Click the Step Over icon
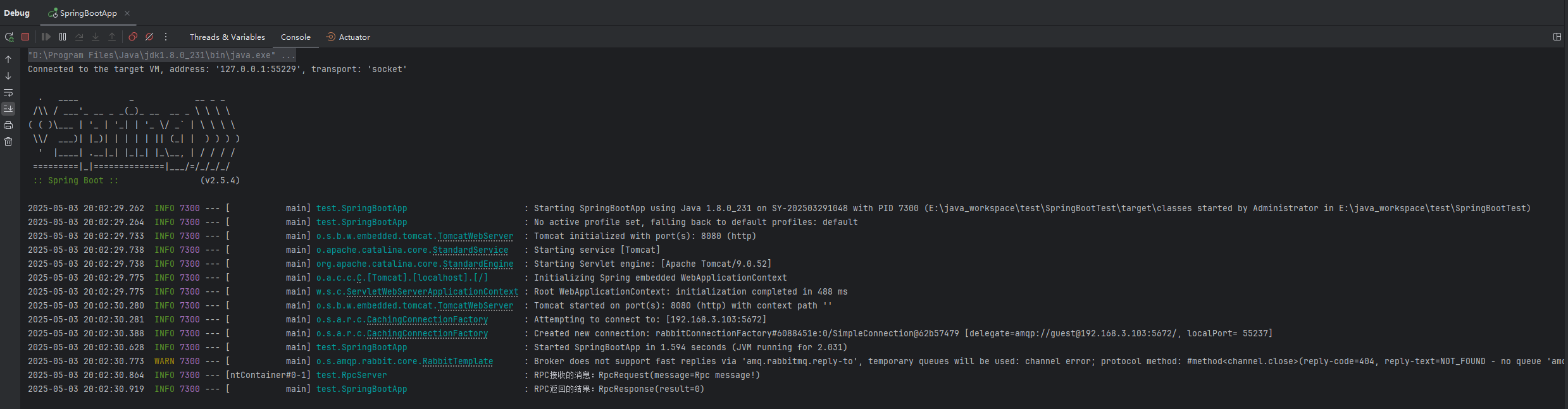This screenshot has width=1568, height=409. point(79,37)
